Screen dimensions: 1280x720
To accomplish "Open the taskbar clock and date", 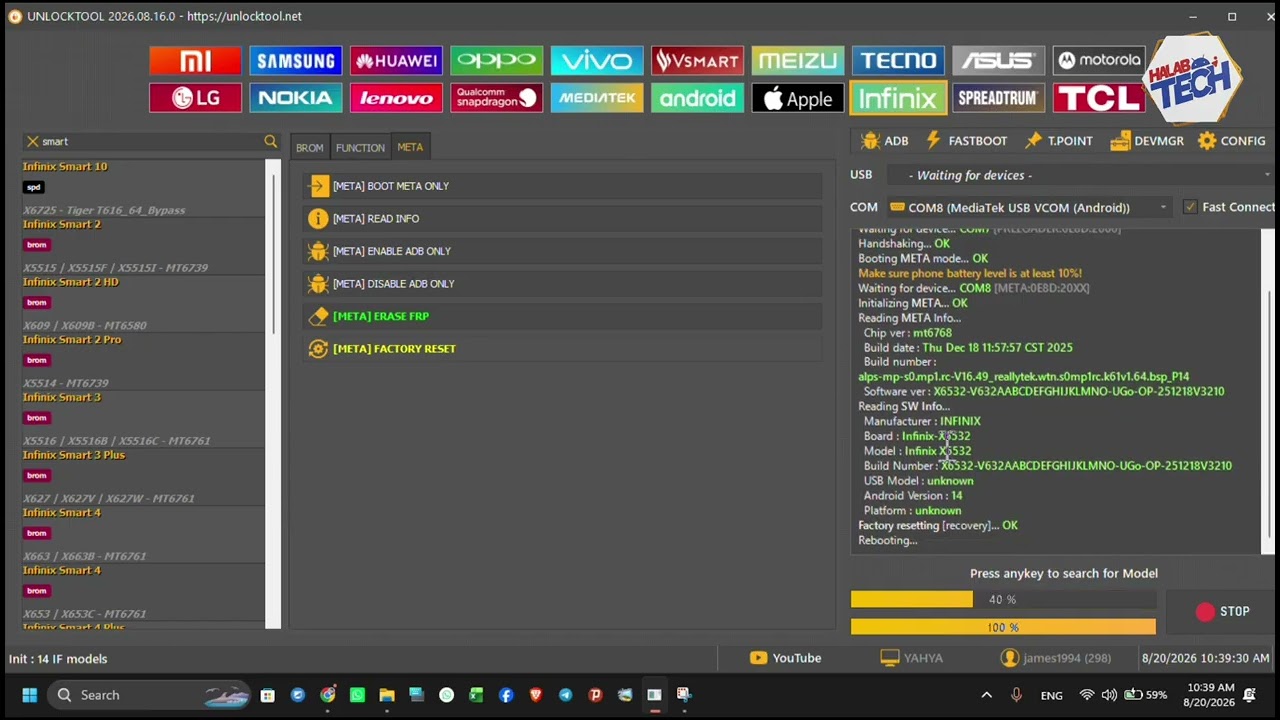I will click(1211, 695).
